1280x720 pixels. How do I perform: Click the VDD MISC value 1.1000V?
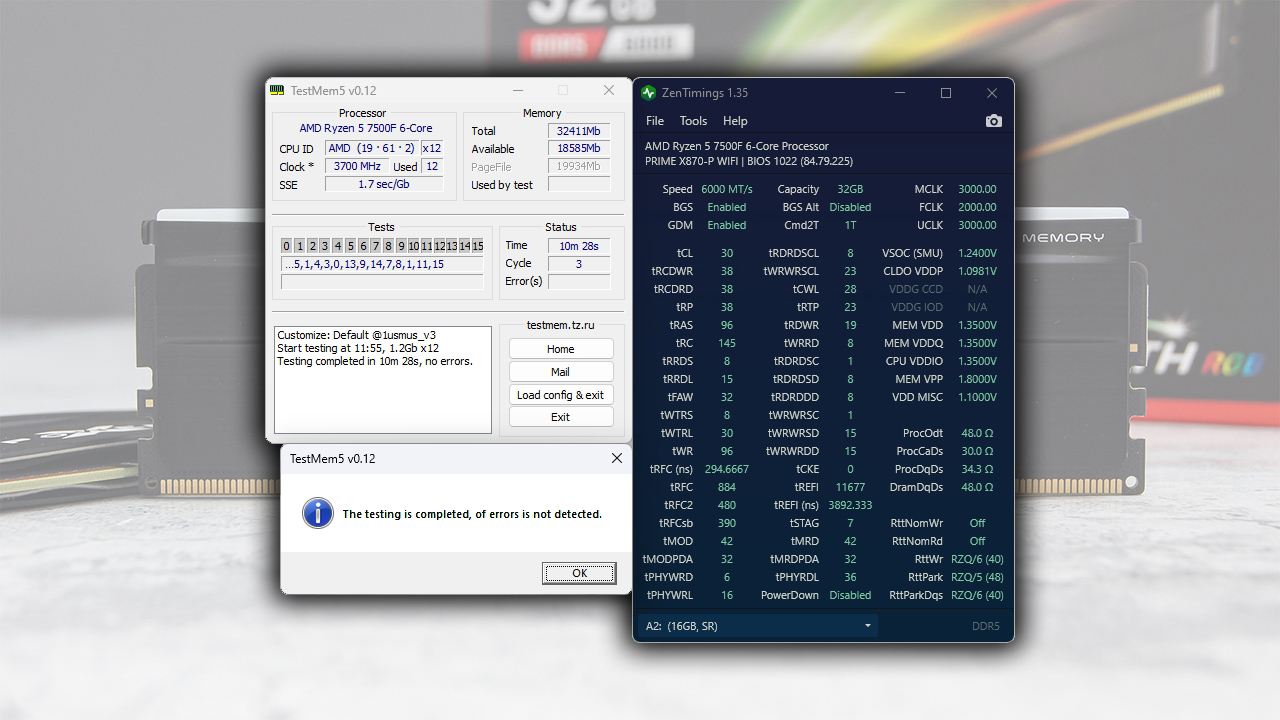(977, 397)
